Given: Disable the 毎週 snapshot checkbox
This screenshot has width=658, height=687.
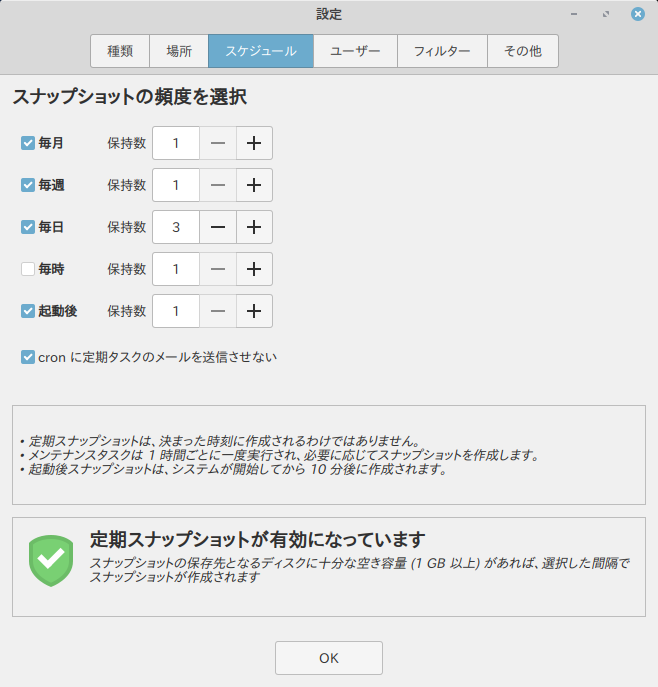Looking at the screenshot, I should (x=28, y=185).
